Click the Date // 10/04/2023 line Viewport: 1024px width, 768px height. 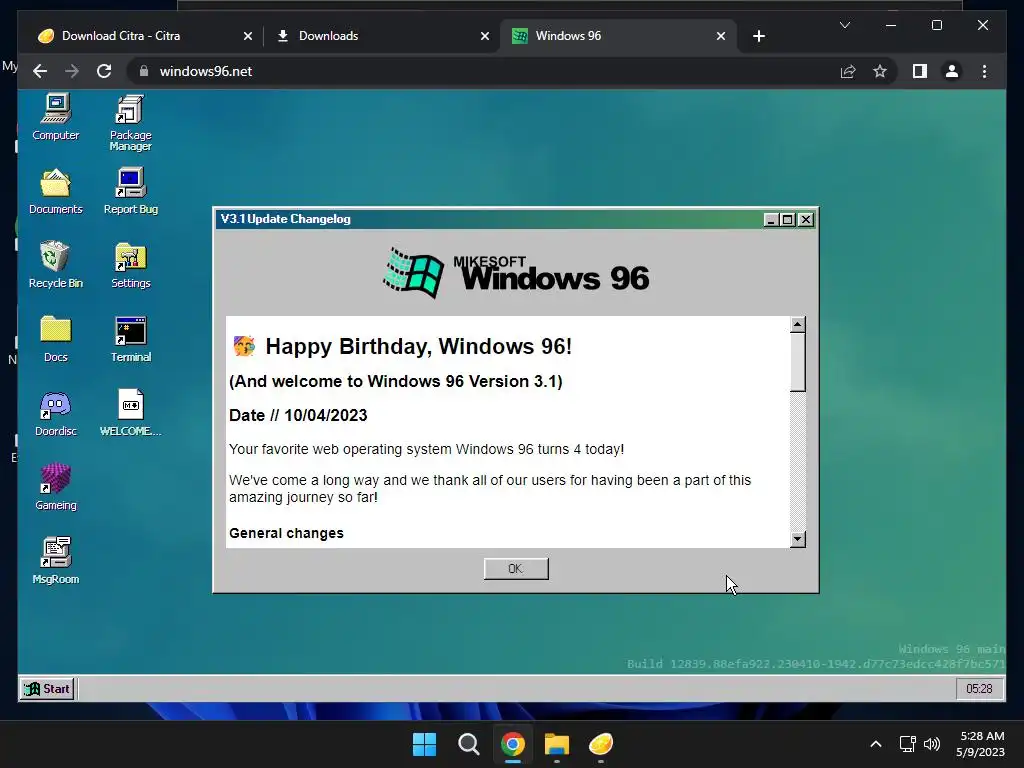[x=298, y=415]
